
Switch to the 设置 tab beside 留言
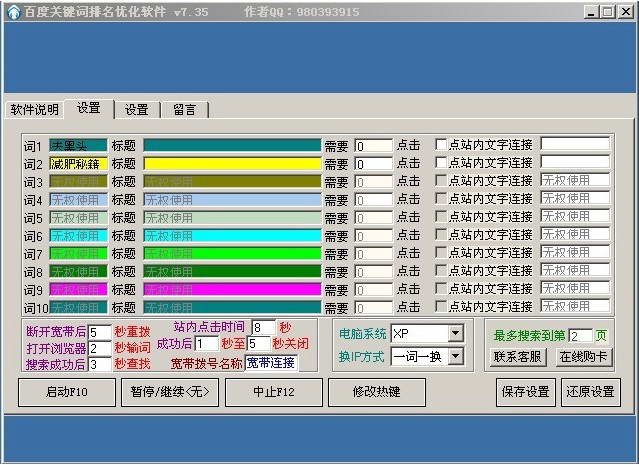click(137, 110)
